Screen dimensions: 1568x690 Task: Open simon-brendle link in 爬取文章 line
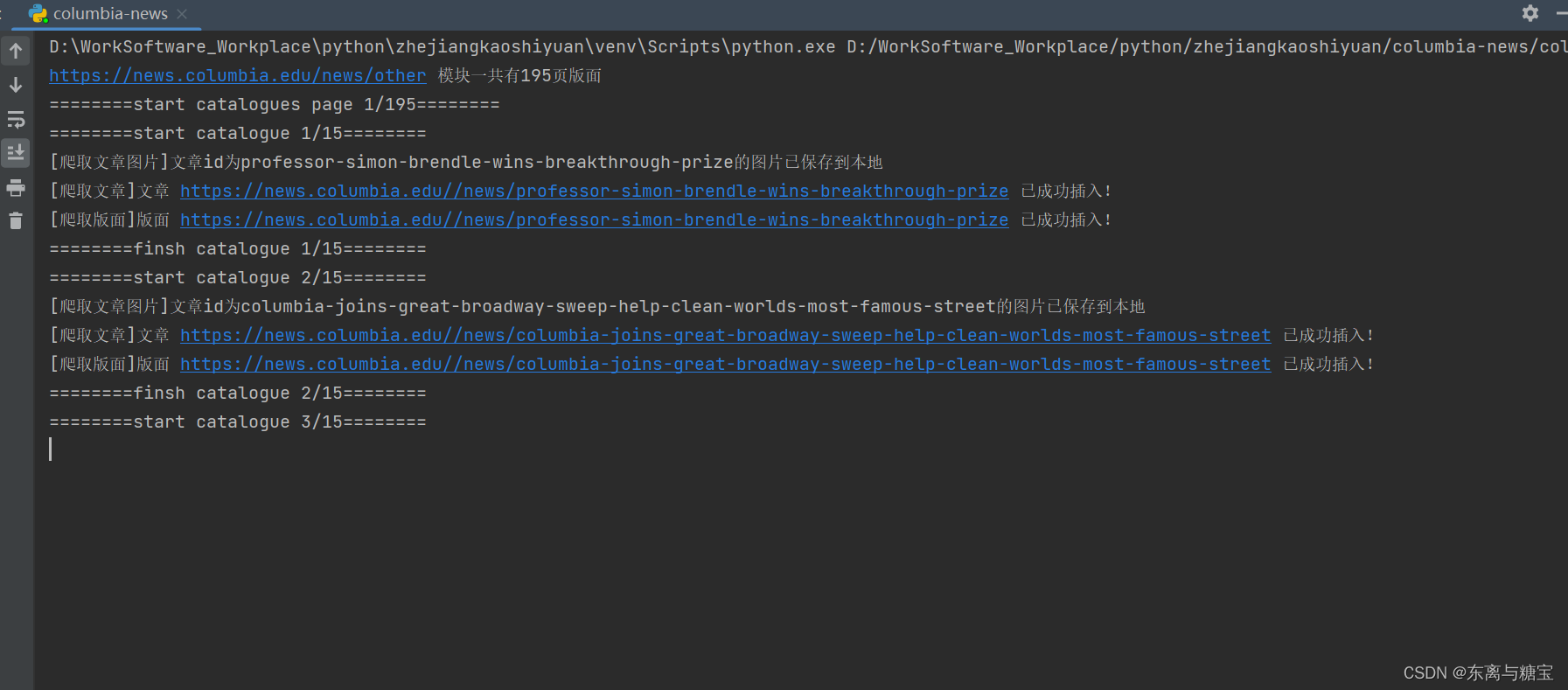pos(594,192)
